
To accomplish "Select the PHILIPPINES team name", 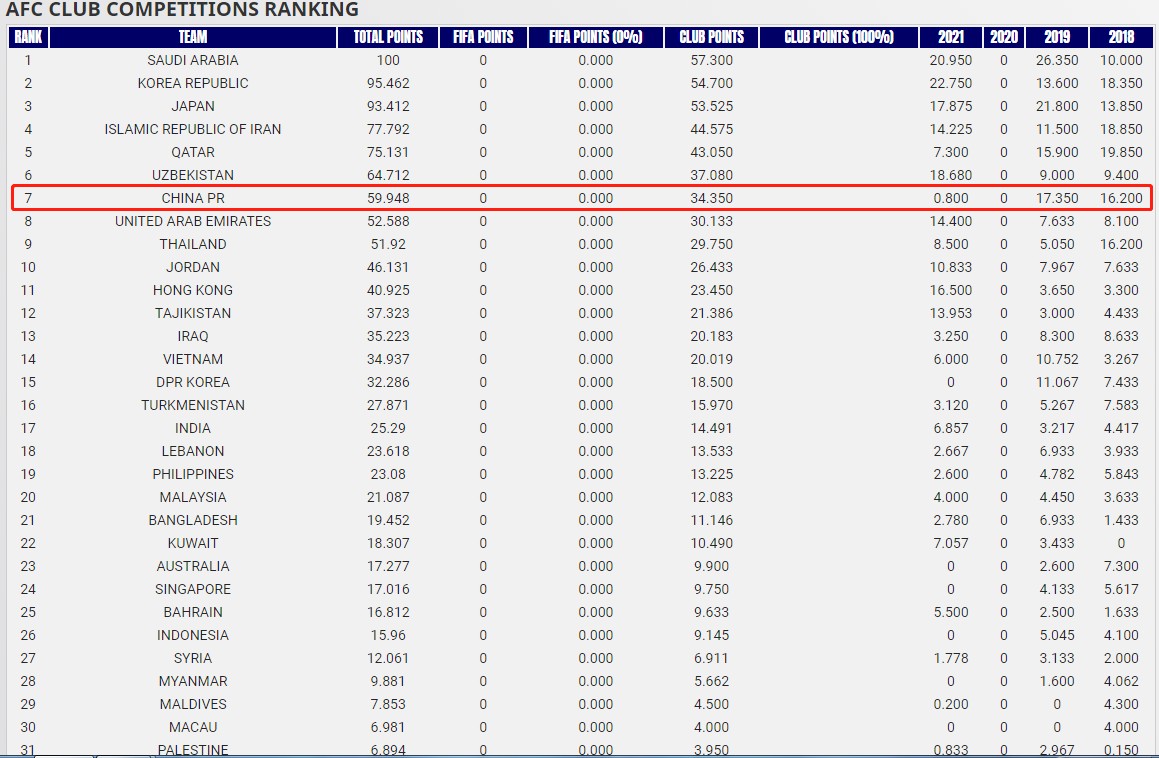I will pos(193,473).
